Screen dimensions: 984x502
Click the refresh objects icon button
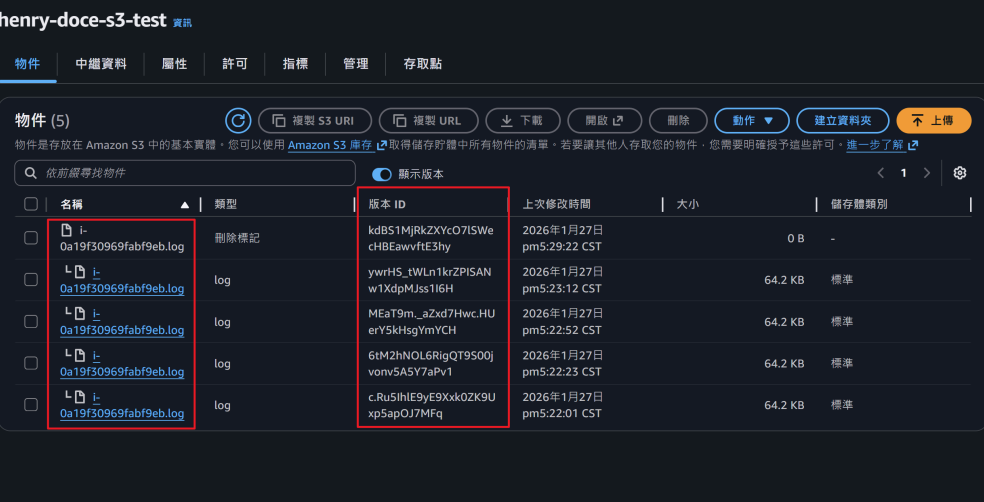[238, 120]
